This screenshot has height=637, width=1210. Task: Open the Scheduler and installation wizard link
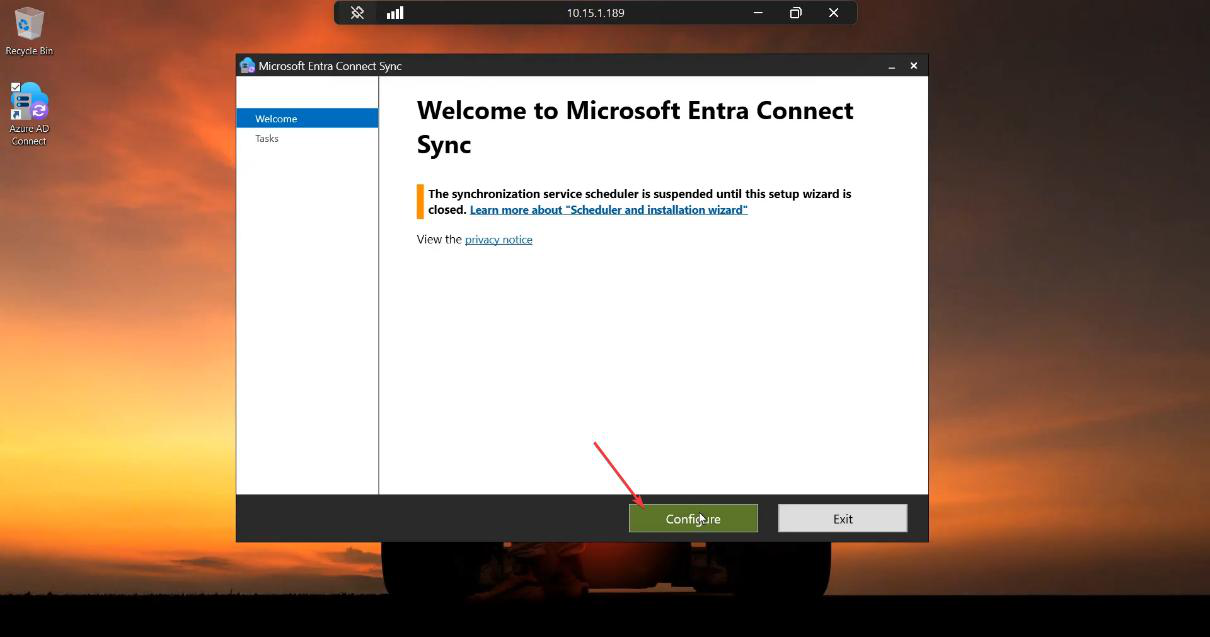point(608,210)
